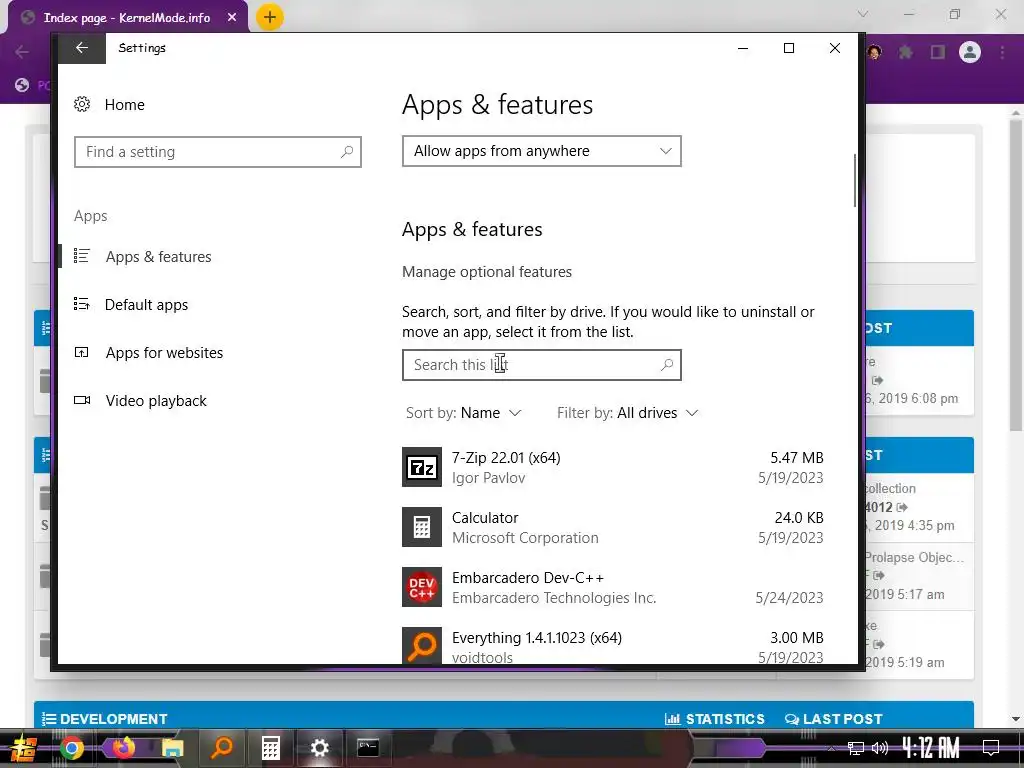
Task: Go back using the Settings back arrow
Action: point(82,48)
